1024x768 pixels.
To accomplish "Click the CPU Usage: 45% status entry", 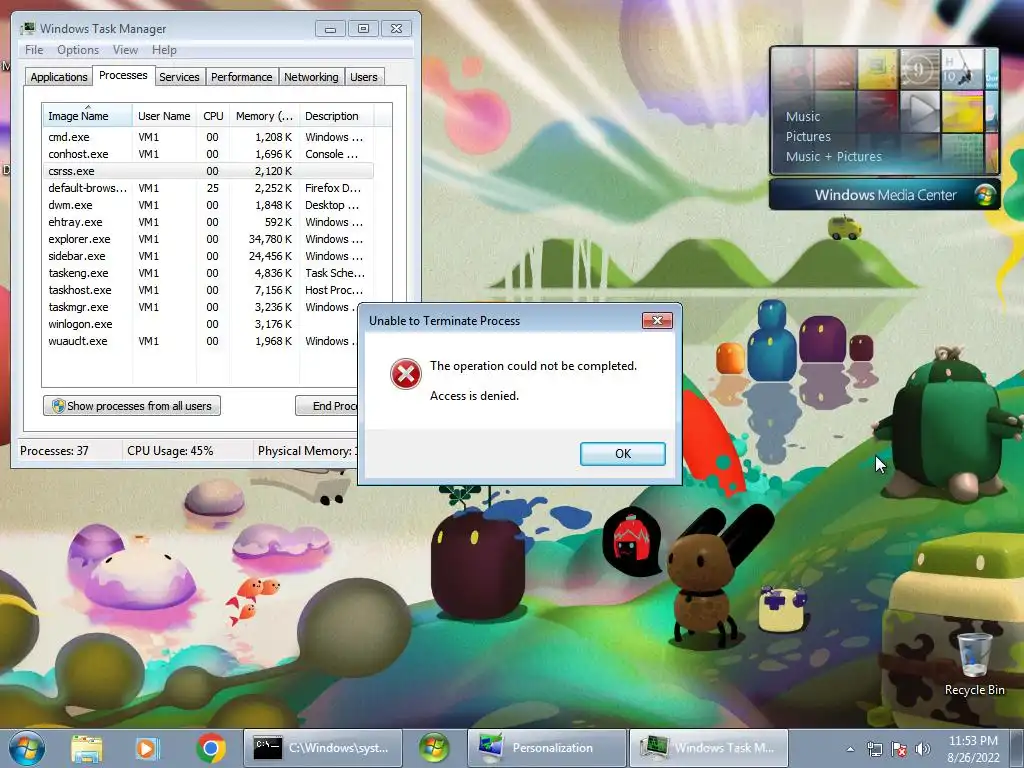I will (x=170, y=451).
